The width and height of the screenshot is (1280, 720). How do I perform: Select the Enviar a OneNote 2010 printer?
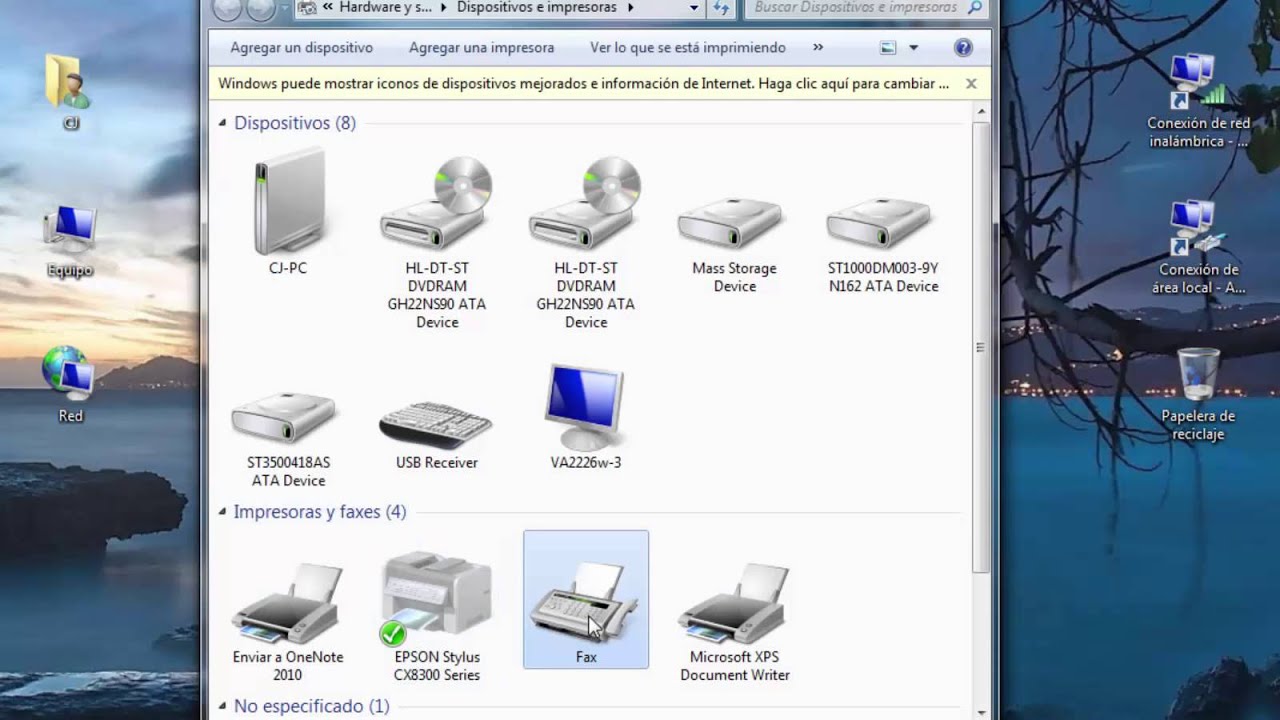pos(288,603)
